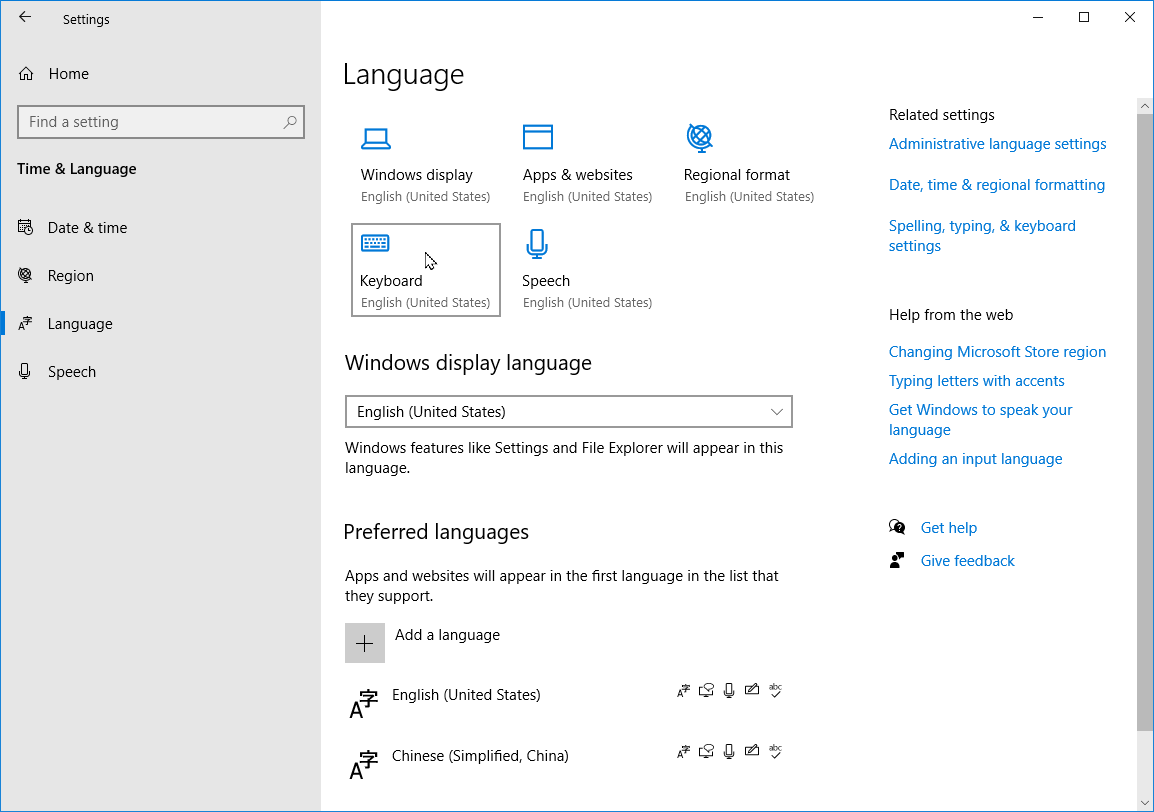
Task: Click the vertical scrollbar on the right
Action: click(1144, 420)
